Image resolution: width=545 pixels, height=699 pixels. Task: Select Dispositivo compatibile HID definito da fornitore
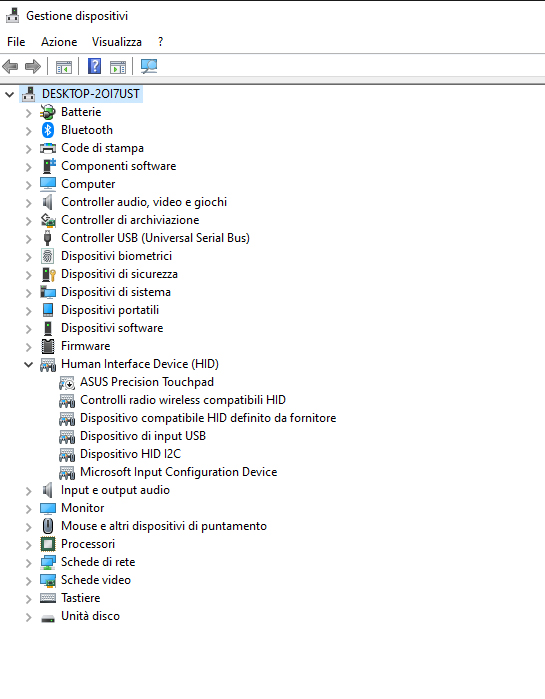pyautogui.click(x=208, y=418)
